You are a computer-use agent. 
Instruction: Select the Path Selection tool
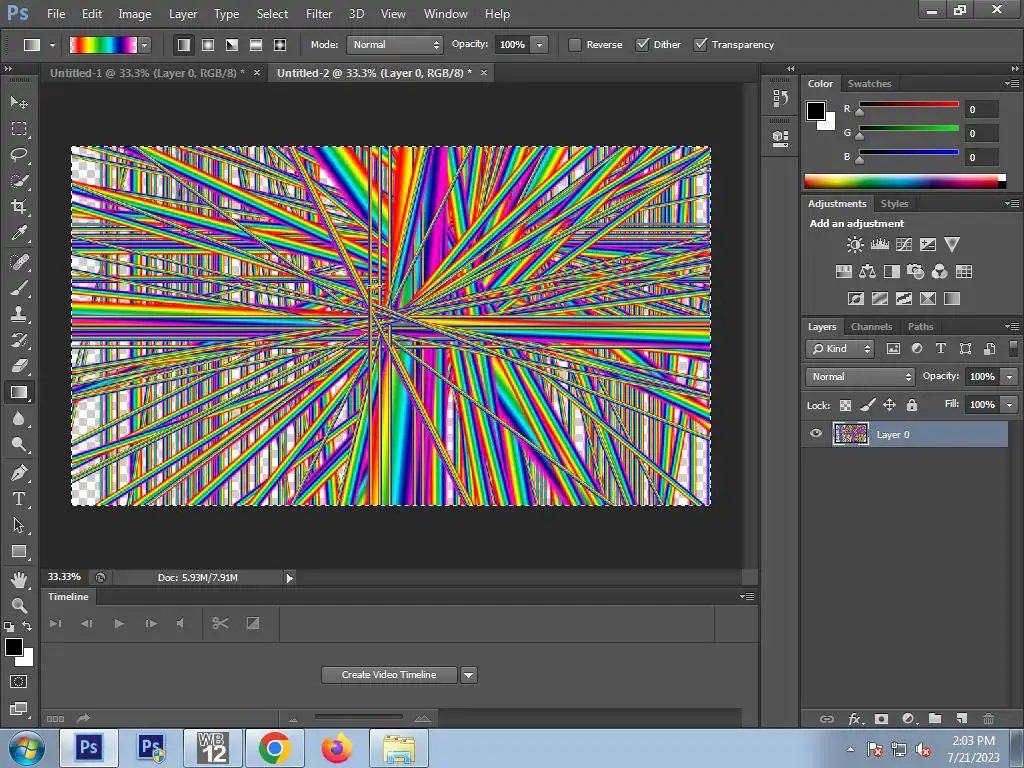pyautogui.click(x=19, y=525)
